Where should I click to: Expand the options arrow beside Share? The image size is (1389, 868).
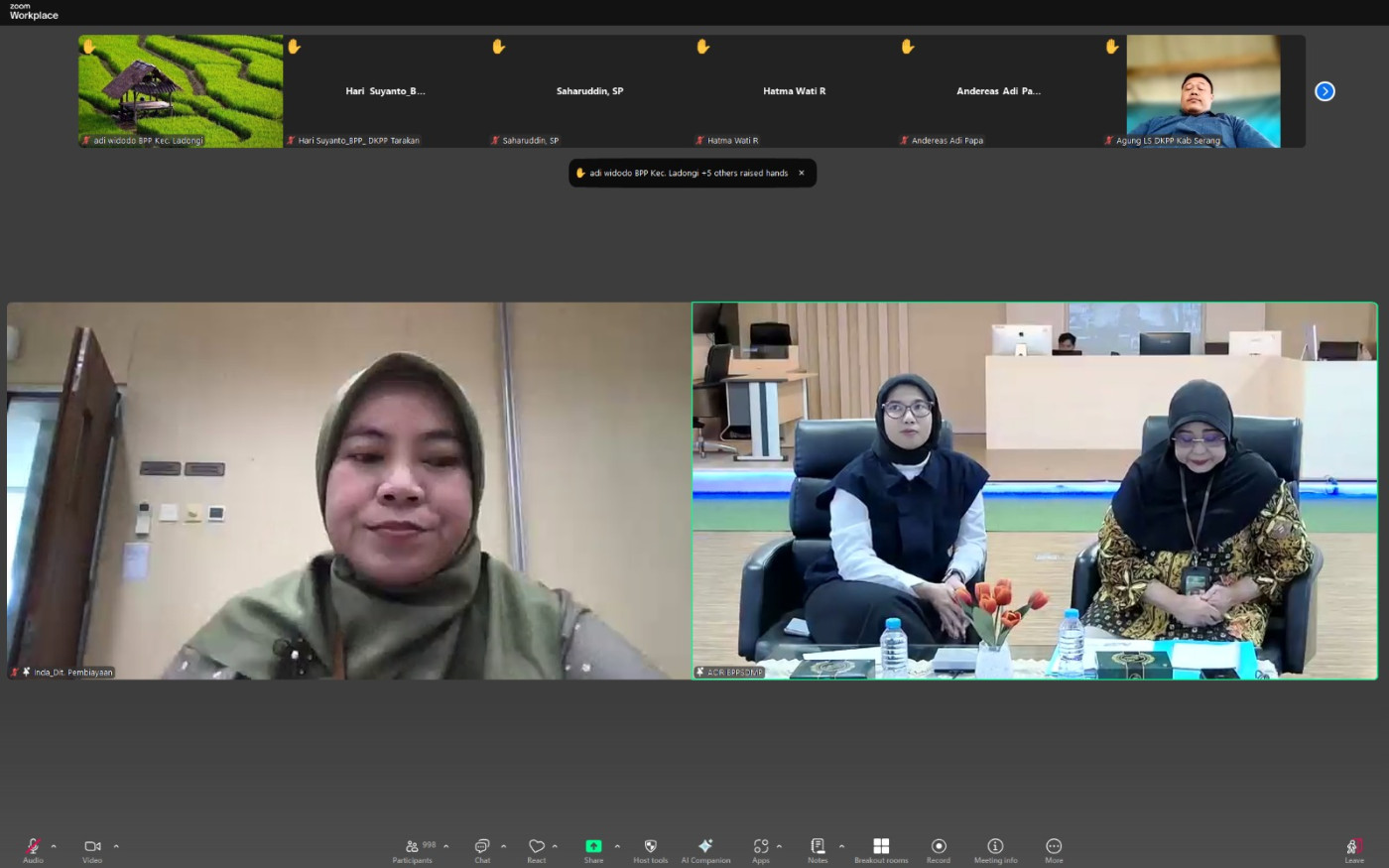(617, 846)
